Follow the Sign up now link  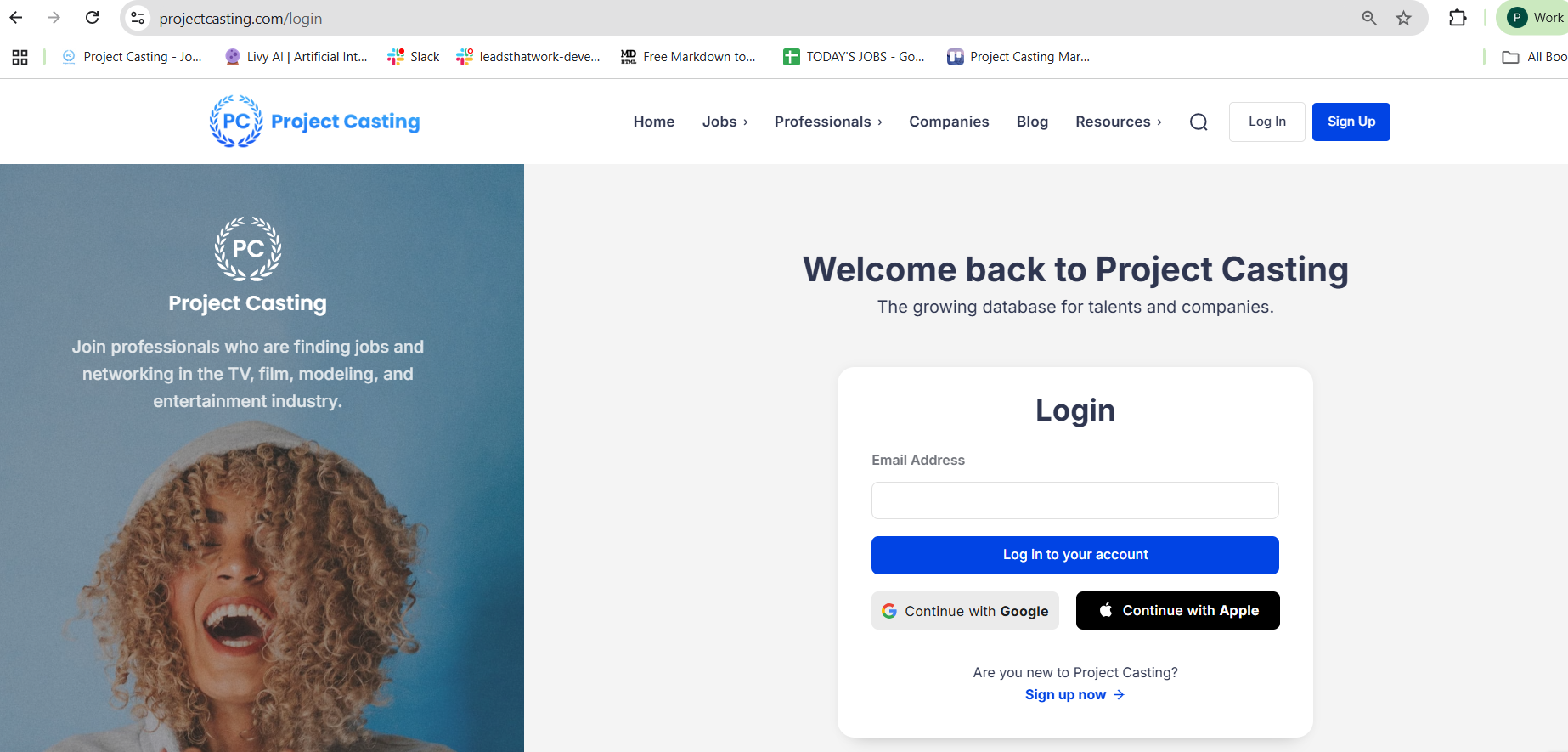tap(1074, 694)
